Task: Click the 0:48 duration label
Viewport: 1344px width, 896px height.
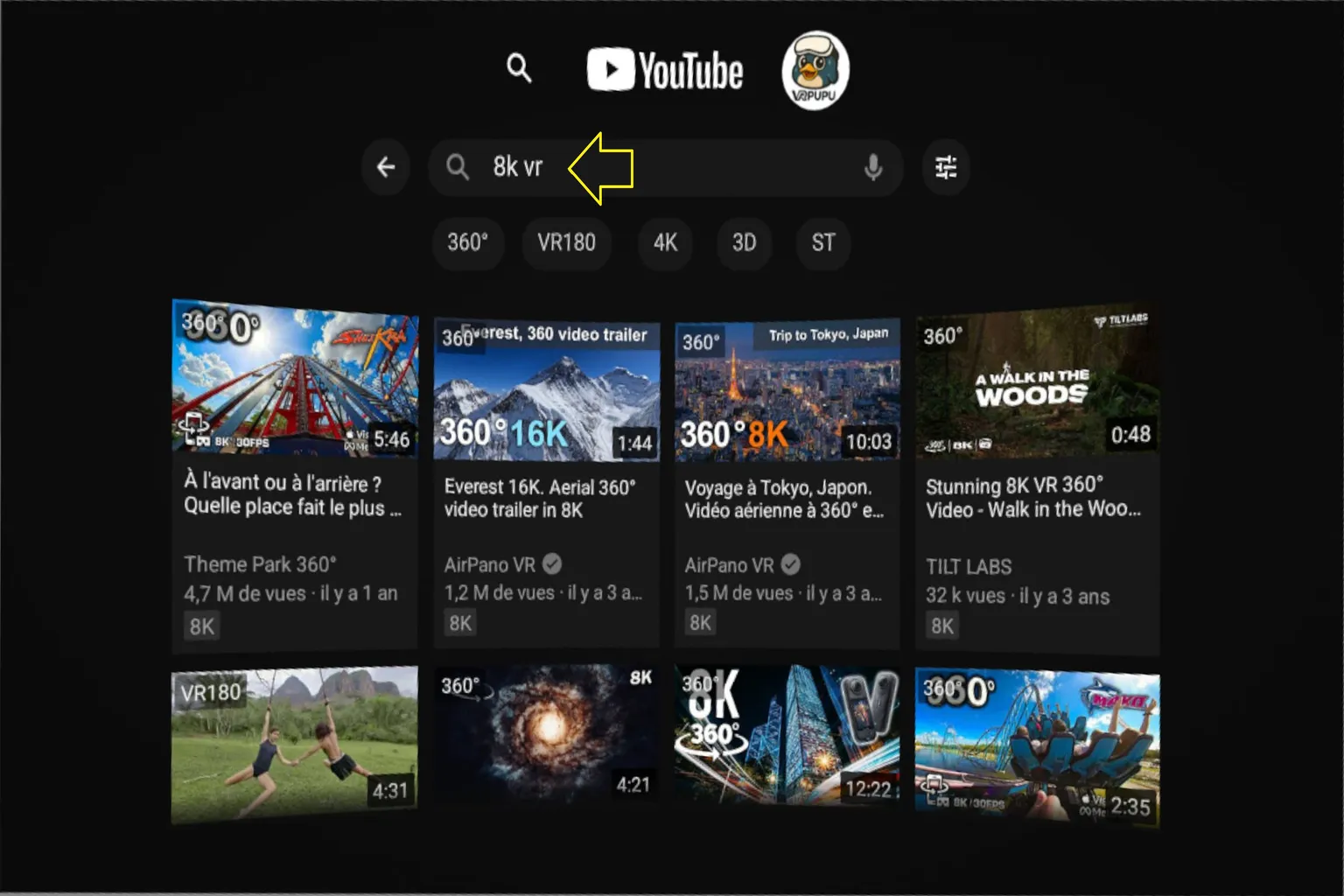Action: pyautogui.click(x=1130, y=435)
